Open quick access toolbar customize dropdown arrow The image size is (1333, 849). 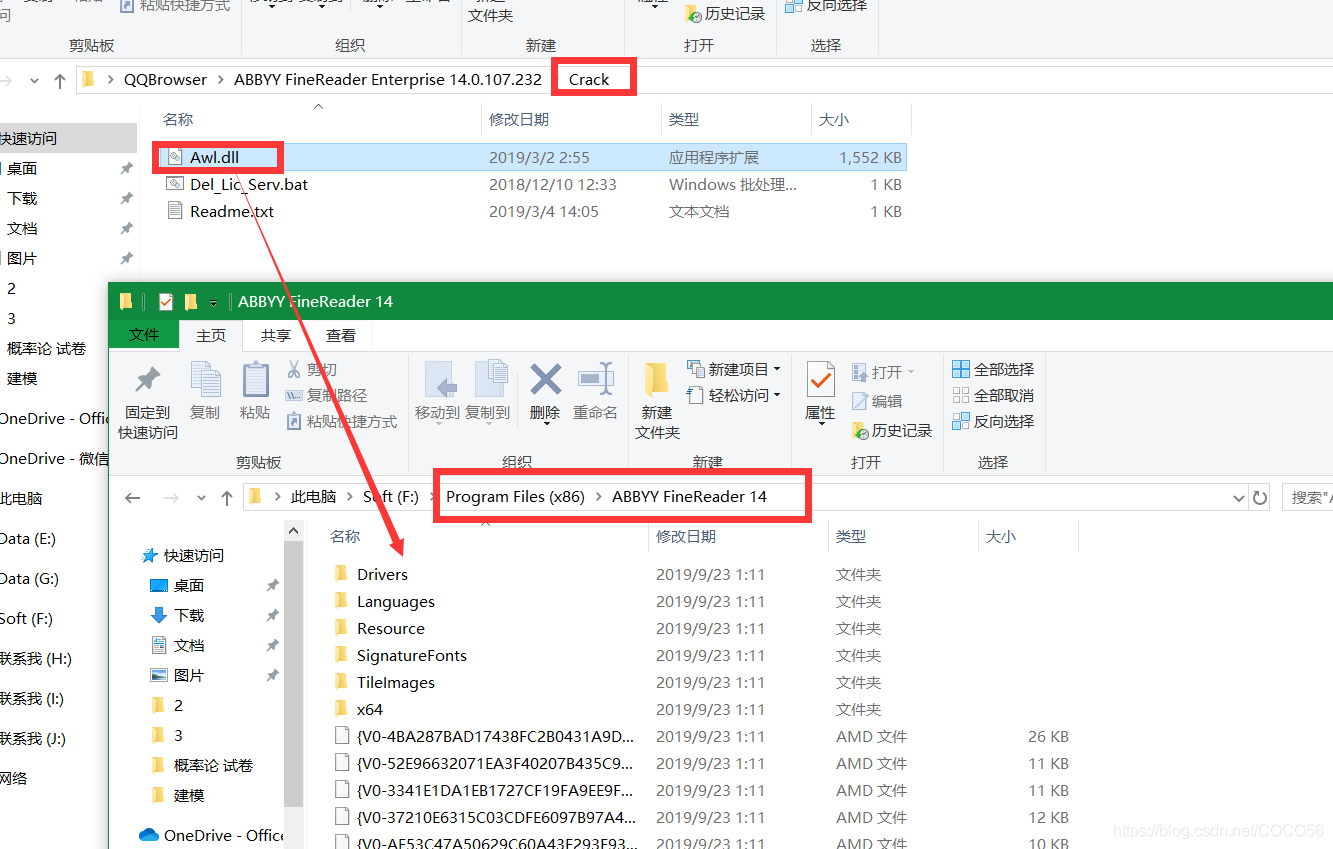213,302
